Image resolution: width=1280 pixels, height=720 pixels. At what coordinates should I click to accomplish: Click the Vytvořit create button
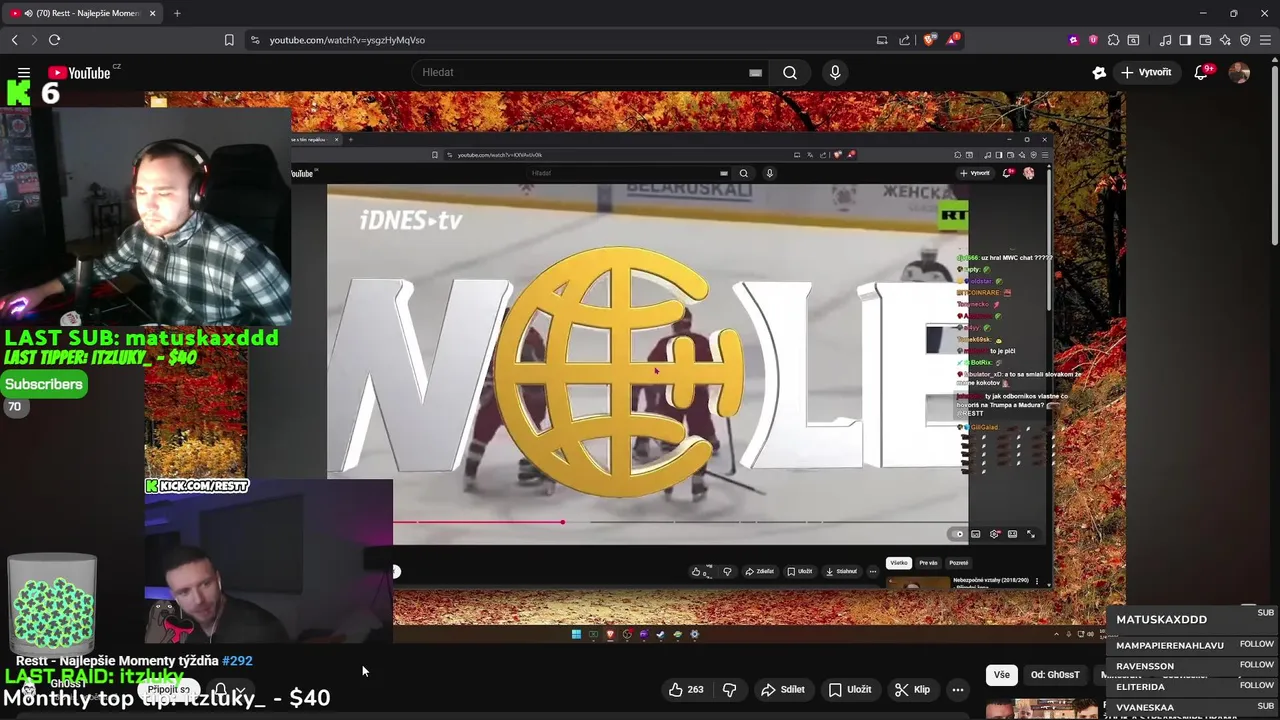[x=1146, y=72]
